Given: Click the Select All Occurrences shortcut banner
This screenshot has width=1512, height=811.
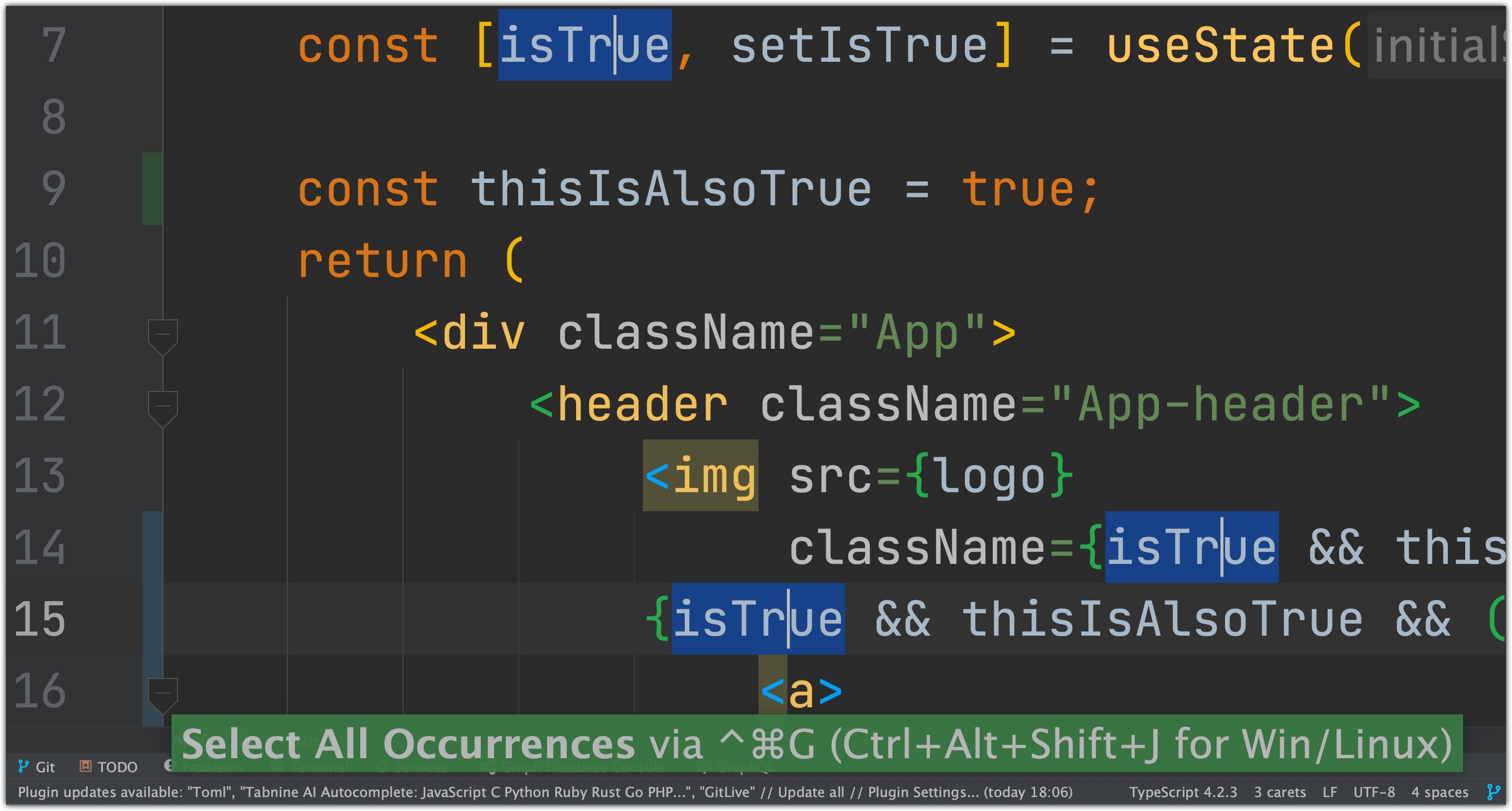Looking at the screenshot, I should point(816,743).
